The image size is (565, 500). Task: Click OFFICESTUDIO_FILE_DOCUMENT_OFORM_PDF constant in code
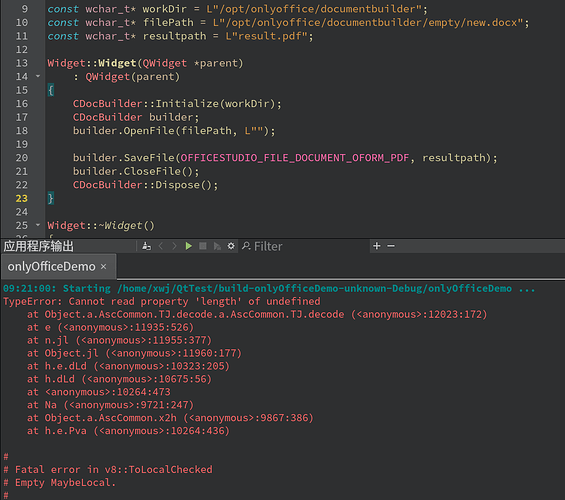pos(295,158)
